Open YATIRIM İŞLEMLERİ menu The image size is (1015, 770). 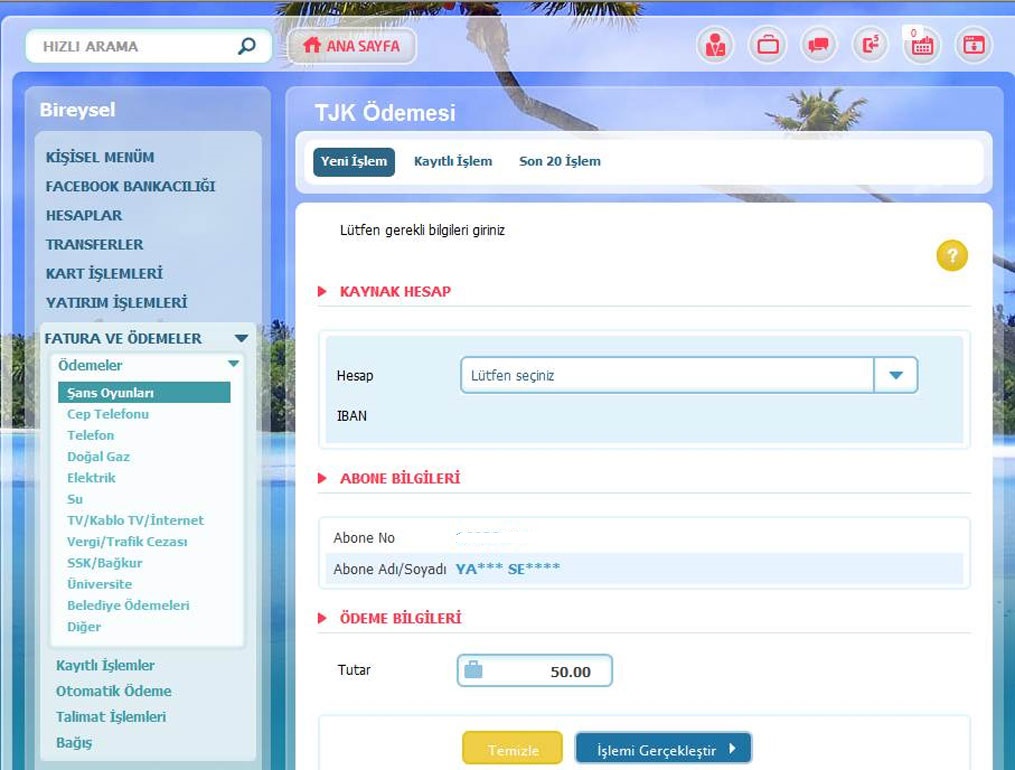pyautogui.click(x=117, y=303)
